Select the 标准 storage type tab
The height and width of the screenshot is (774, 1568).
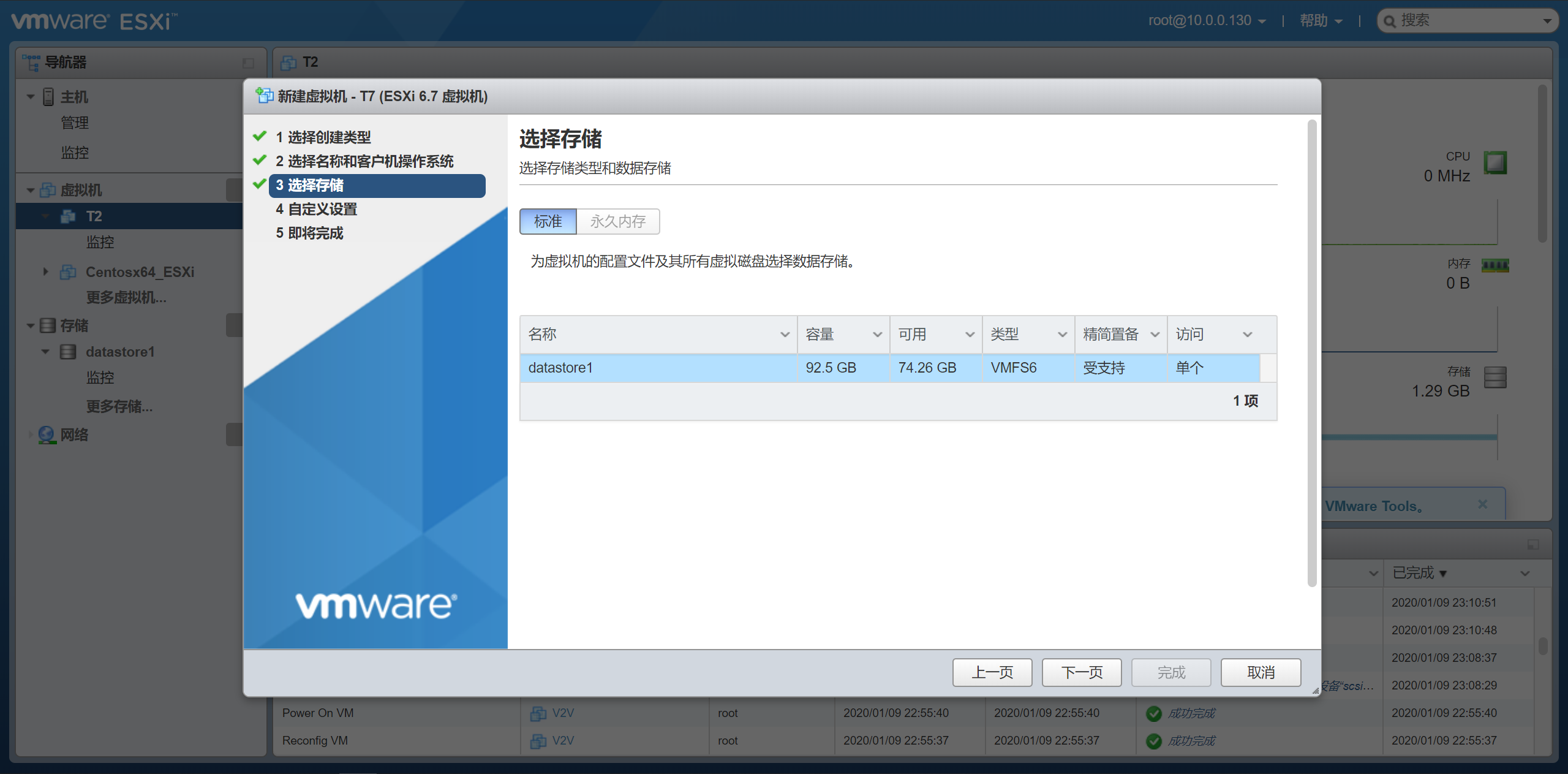click(548, 221)
